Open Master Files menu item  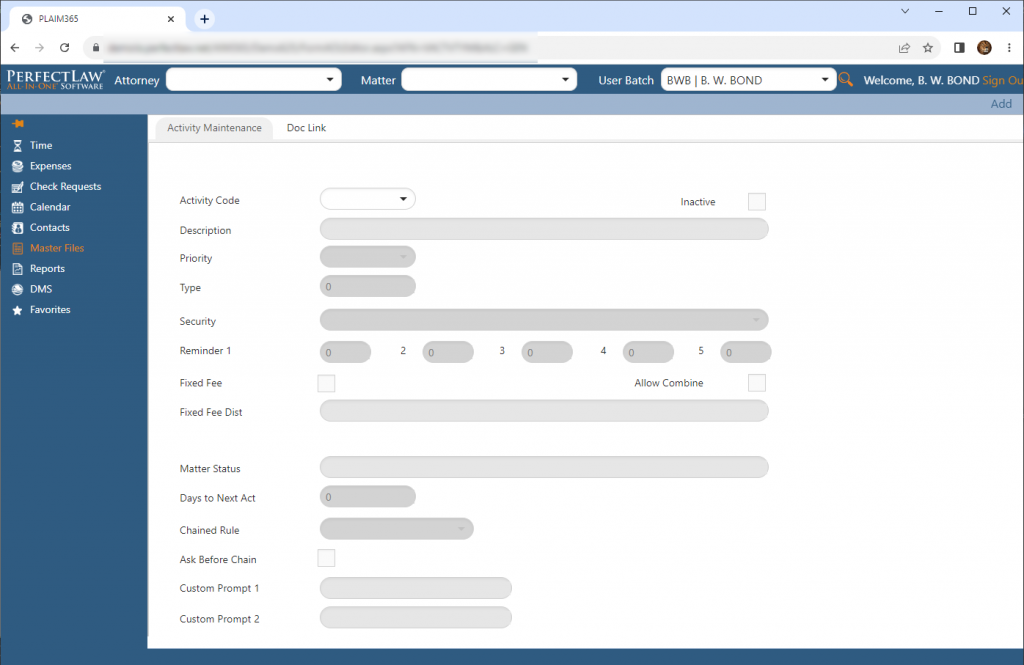click(57, 248)
